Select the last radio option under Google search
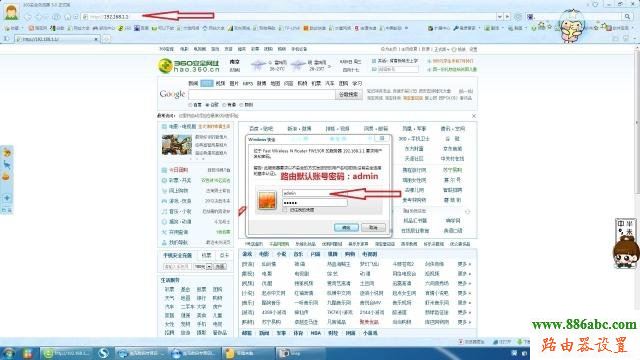The image size is (640, 360). (x=242, y=105)
